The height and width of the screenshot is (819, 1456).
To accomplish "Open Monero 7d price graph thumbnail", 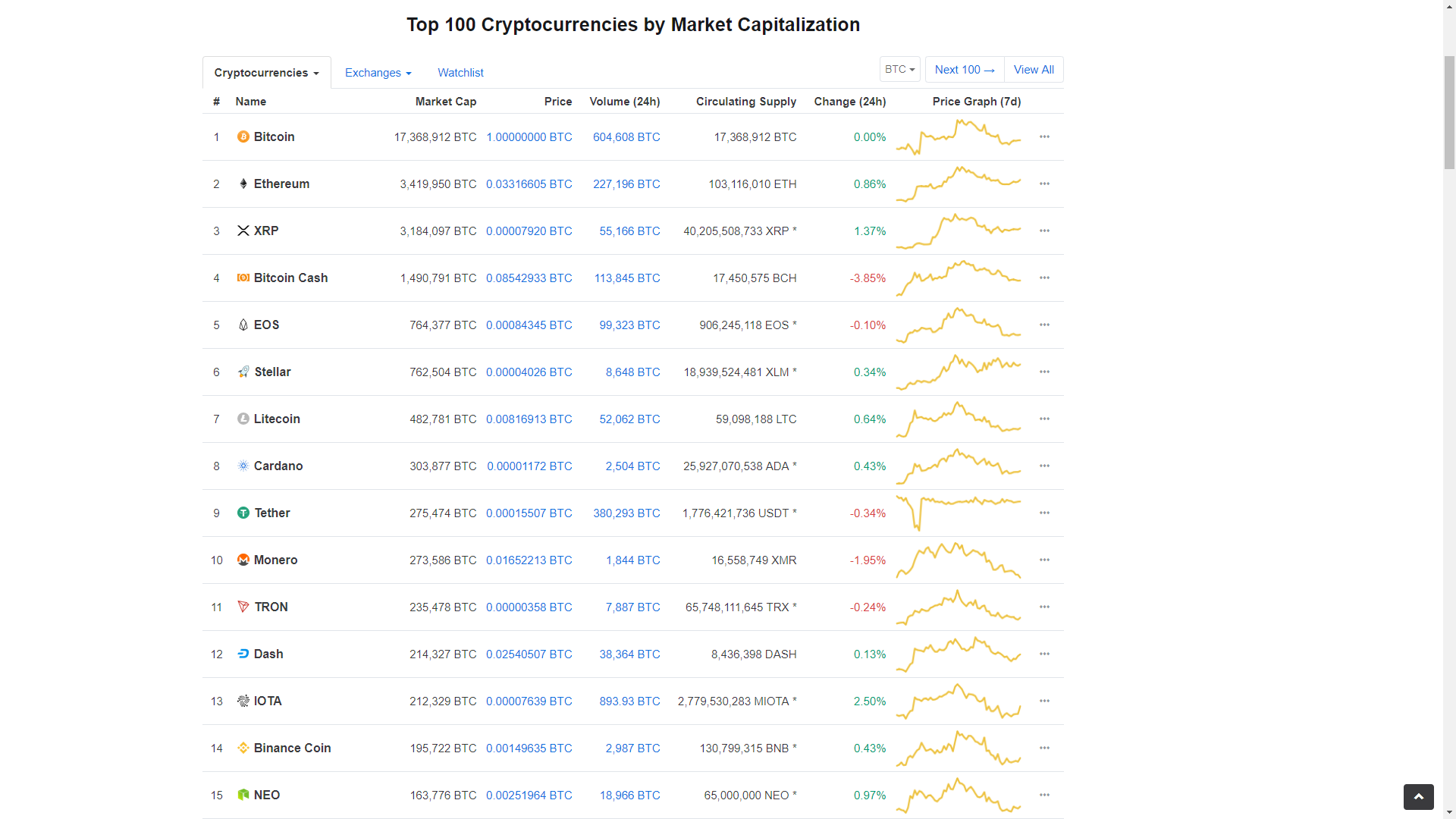I will click(959, 560).
